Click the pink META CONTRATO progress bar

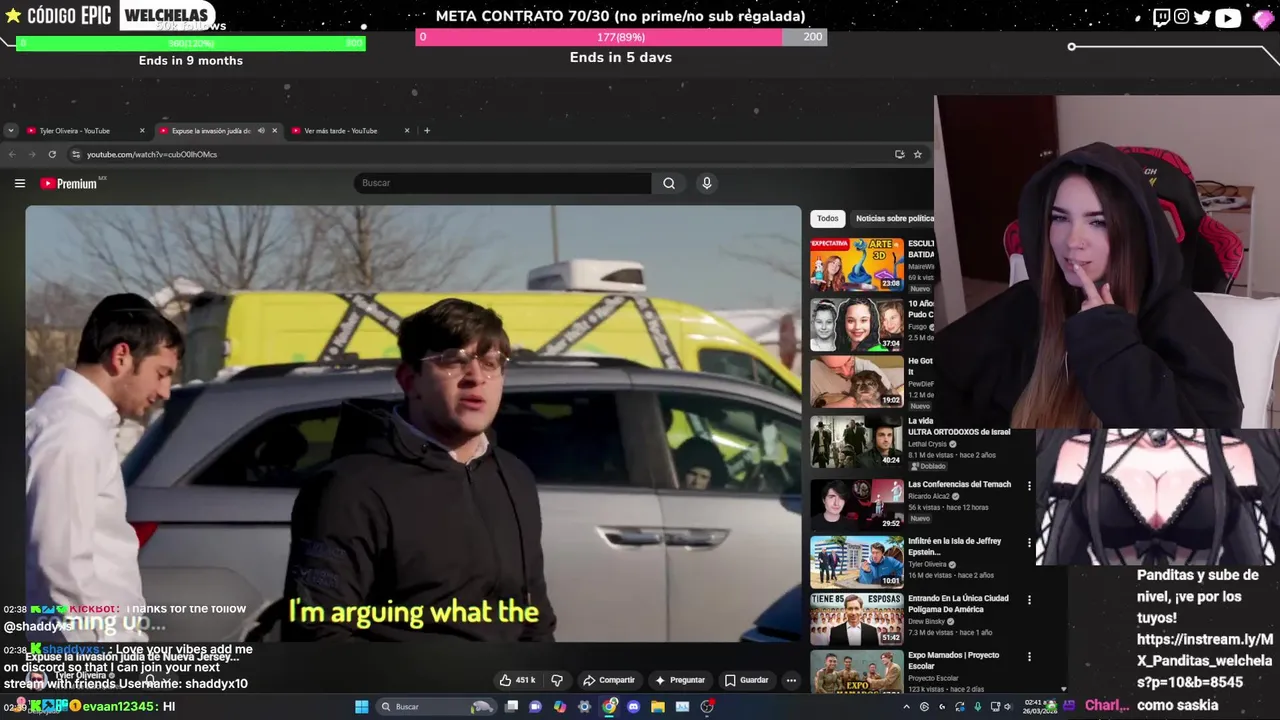(x=621, y=37)
